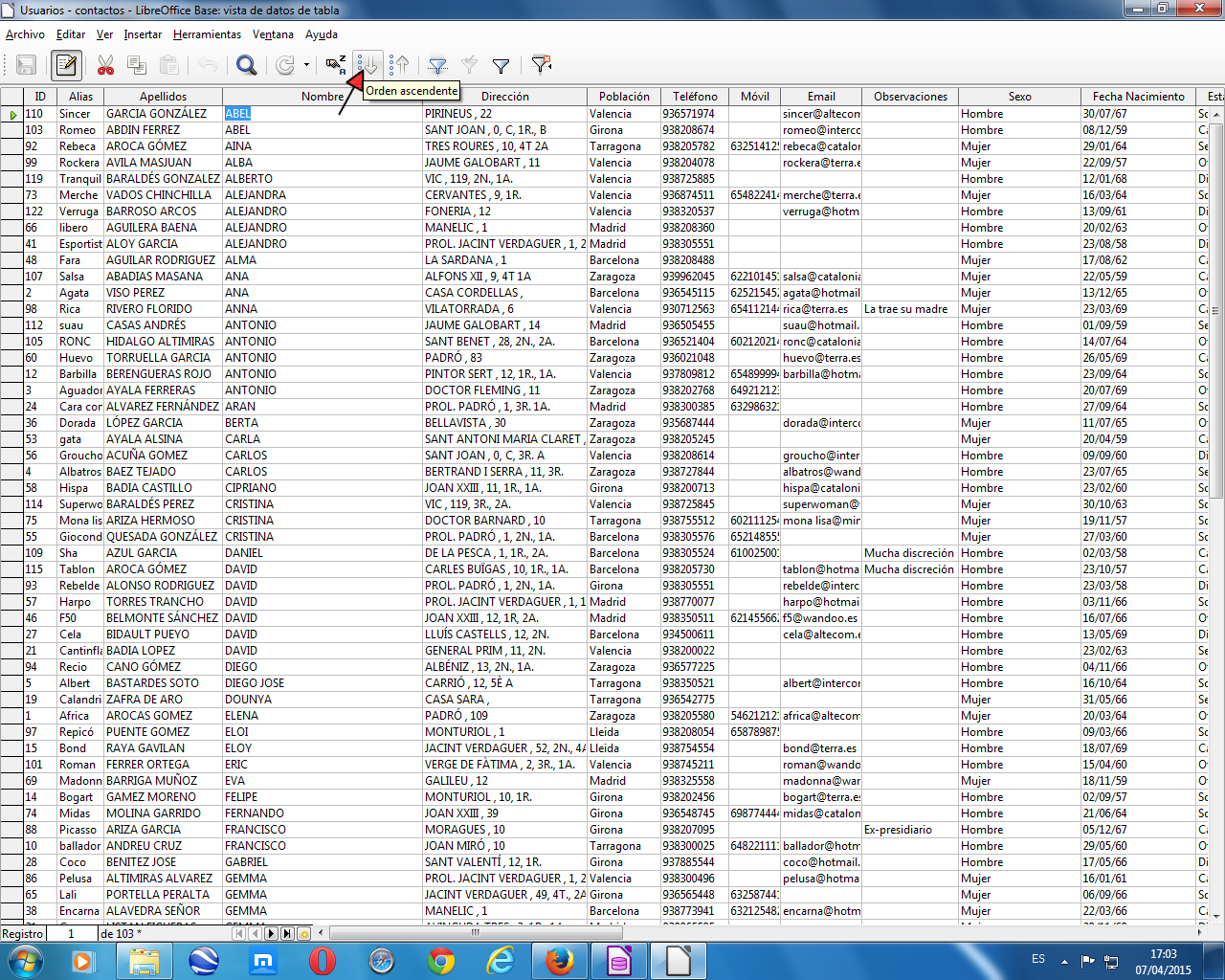This screenshot has width=1225, height=980.
Task: Select the Fecha Nacimiento column header
Action: pos(1139,97)
